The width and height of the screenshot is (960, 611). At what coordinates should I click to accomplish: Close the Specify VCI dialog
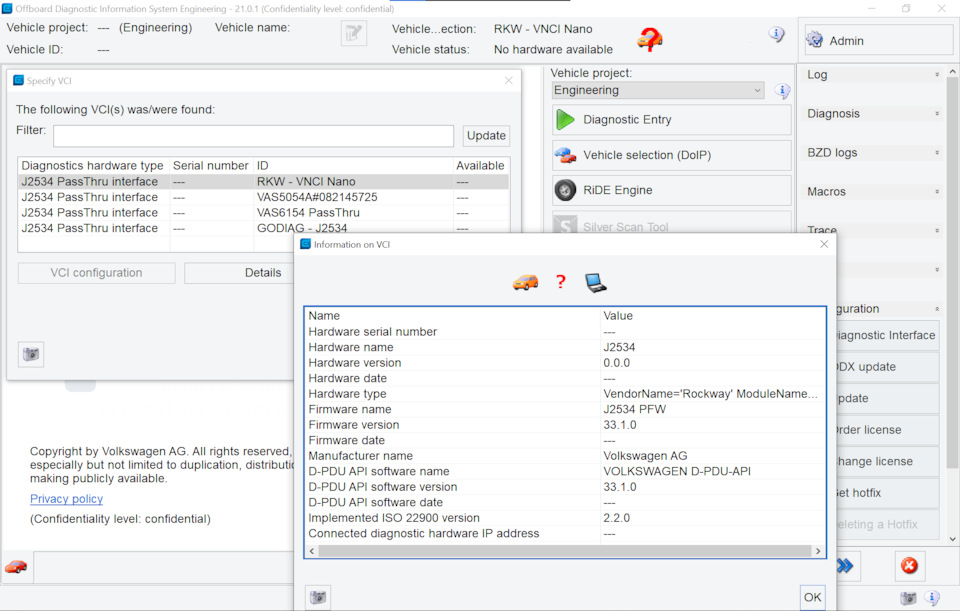508,81
